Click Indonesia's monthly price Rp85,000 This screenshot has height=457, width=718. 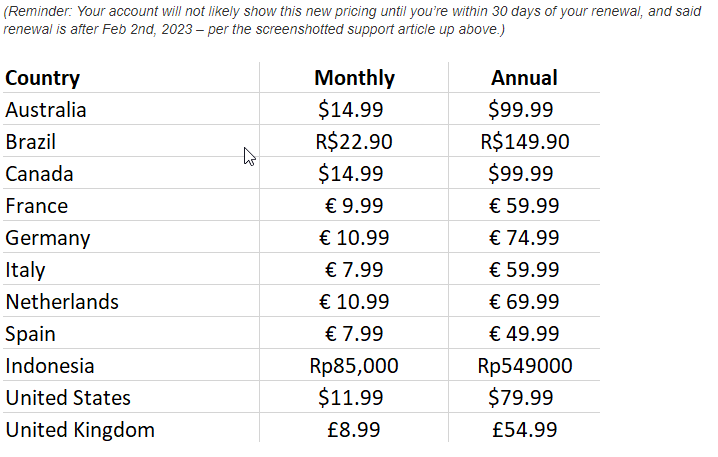(x=354, y=366)
